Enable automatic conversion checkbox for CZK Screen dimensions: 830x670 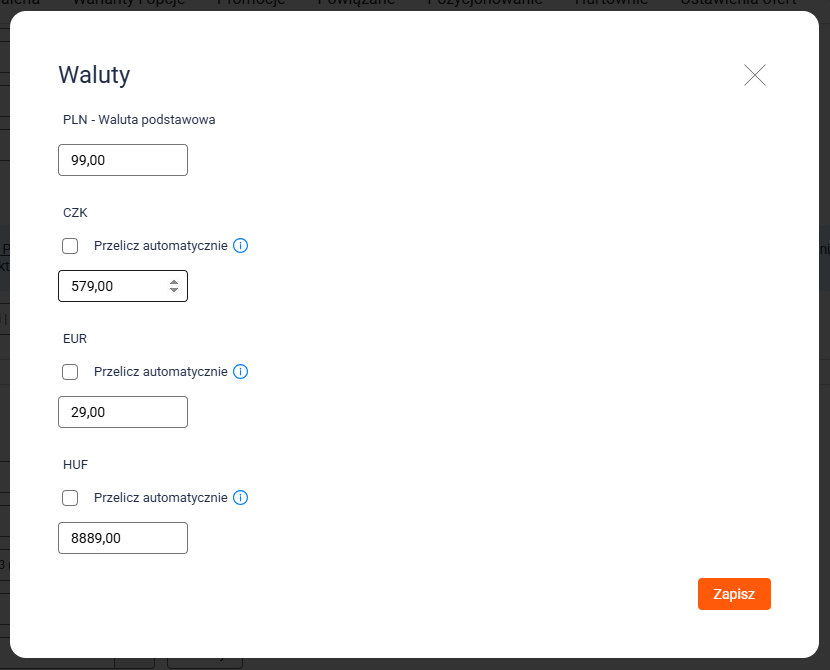70,246
